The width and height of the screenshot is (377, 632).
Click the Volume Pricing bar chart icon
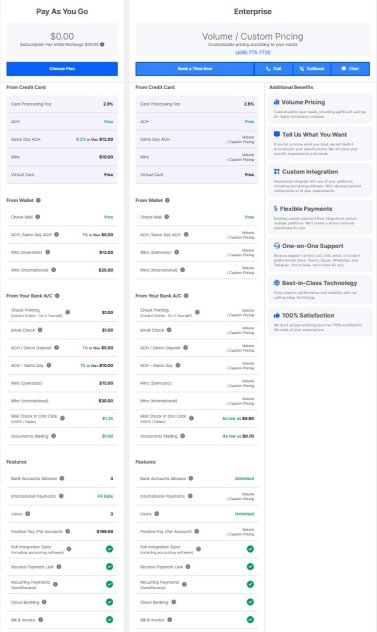click(277, 102)
